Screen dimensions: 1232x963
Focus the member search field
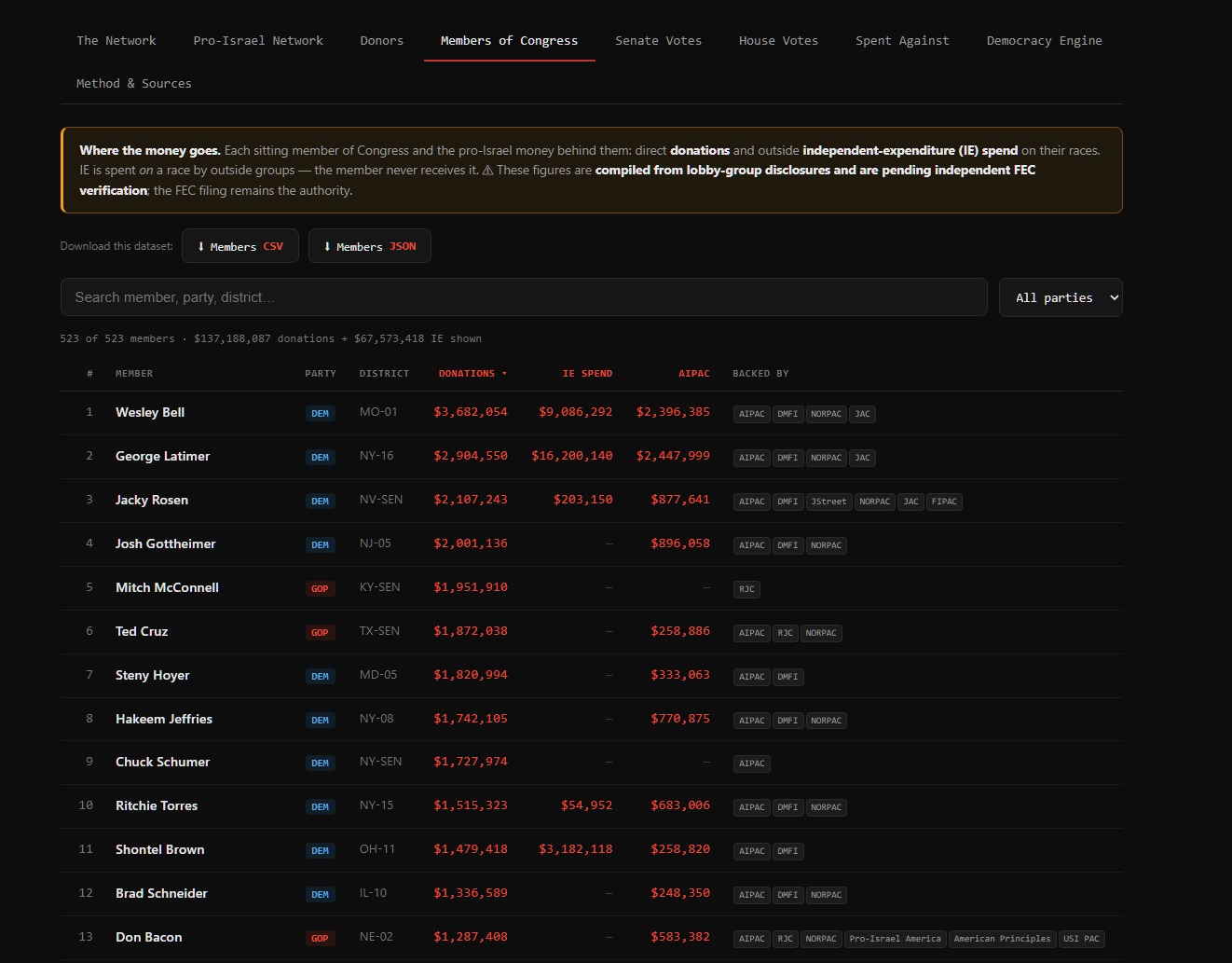[524, 297]
